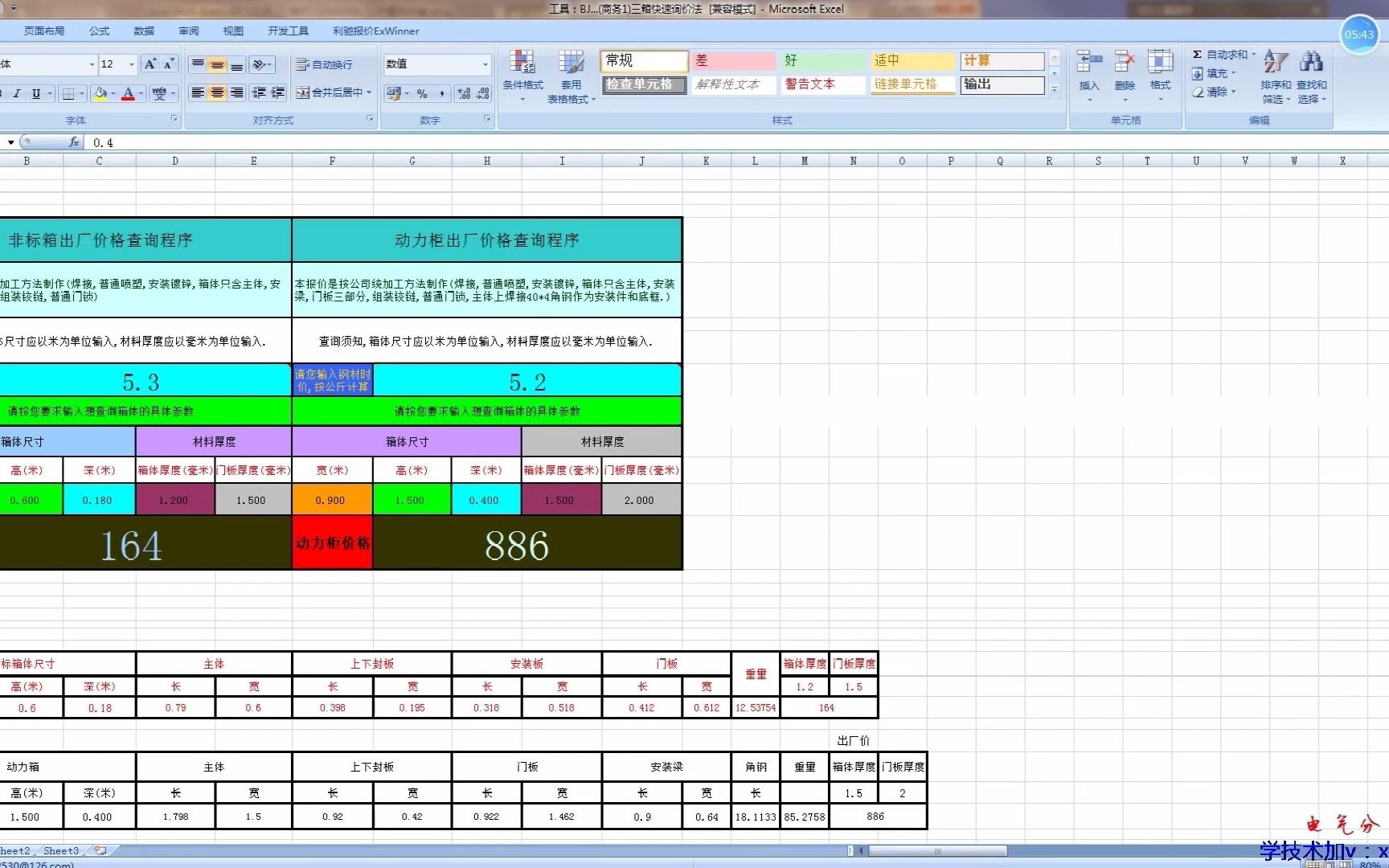Click the insert new worksheet tab icon

pos(100,850)
